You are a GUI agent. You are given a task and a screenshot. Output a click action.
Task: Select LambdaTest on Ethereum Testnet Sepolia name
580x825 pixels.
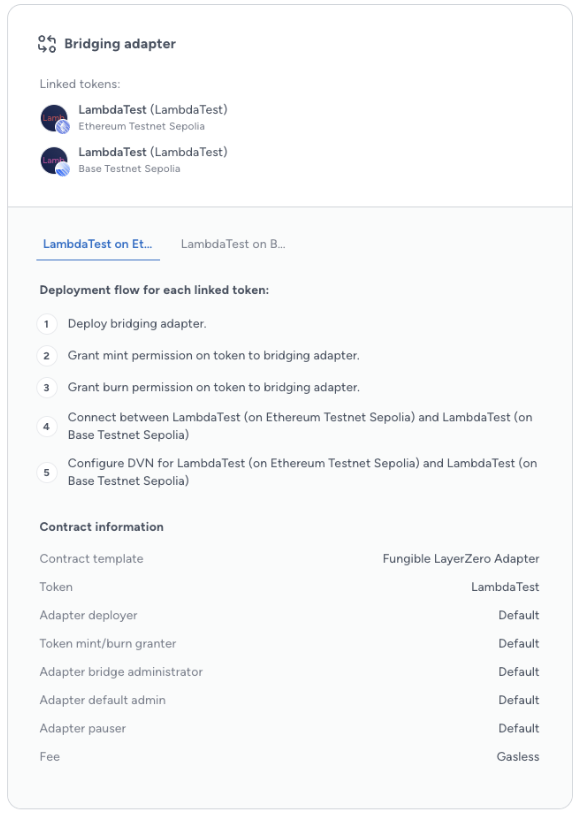pos(153,109)
